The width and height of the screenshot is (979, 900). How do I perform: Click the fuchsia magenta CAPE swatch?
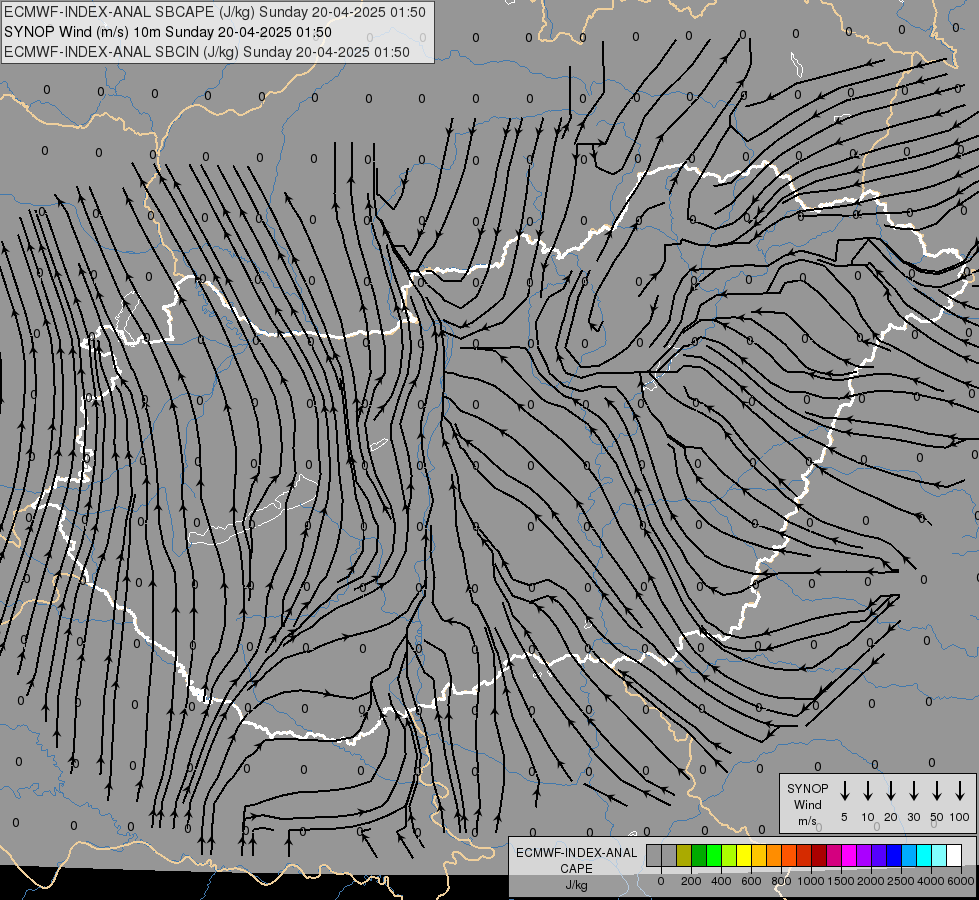pos(850,855)
